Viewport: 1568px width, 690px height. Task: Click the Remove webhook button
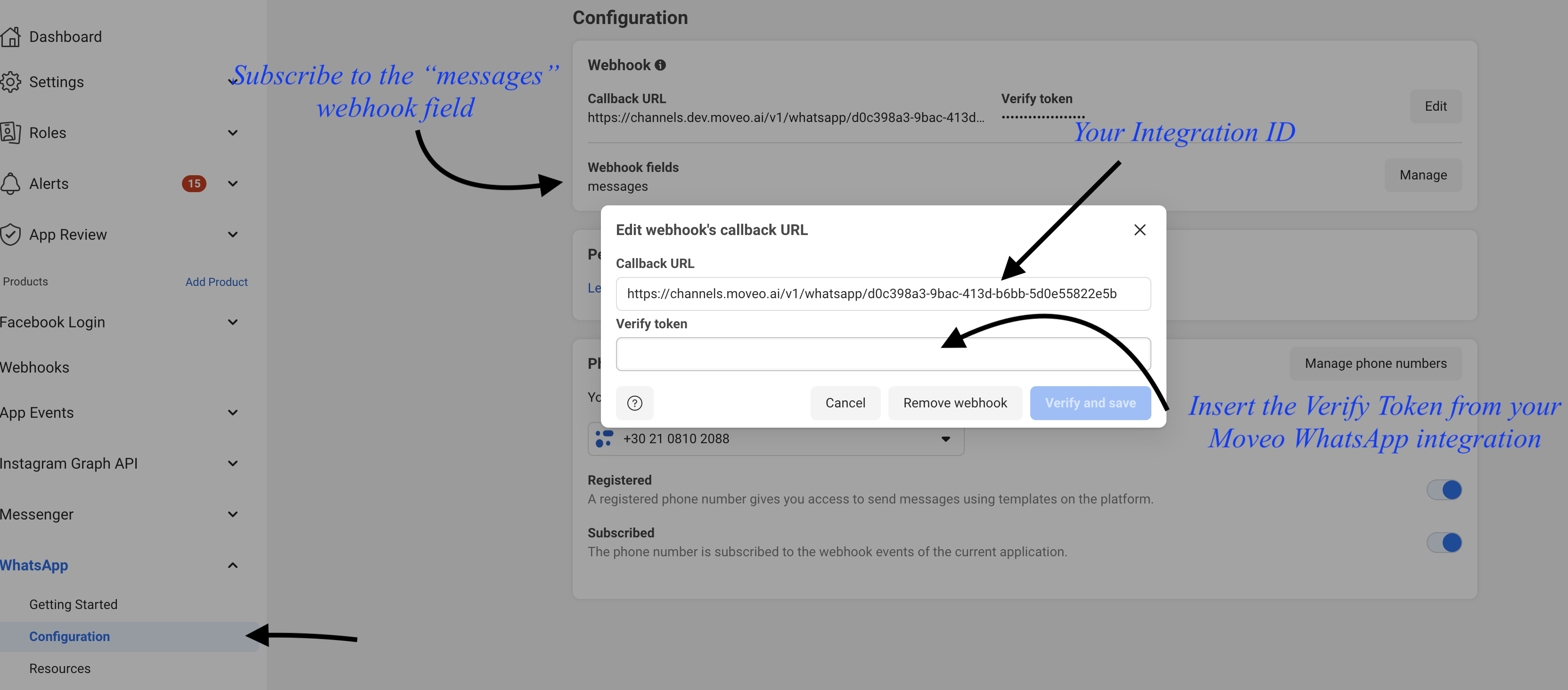tap(954, 403)
